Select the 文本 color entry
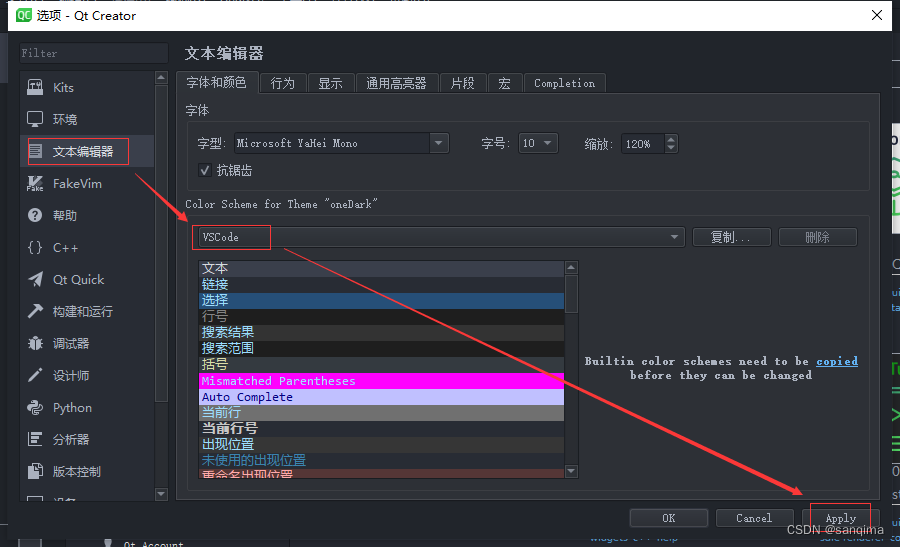Viewport: 900px width, 547px height. [381, 269]
